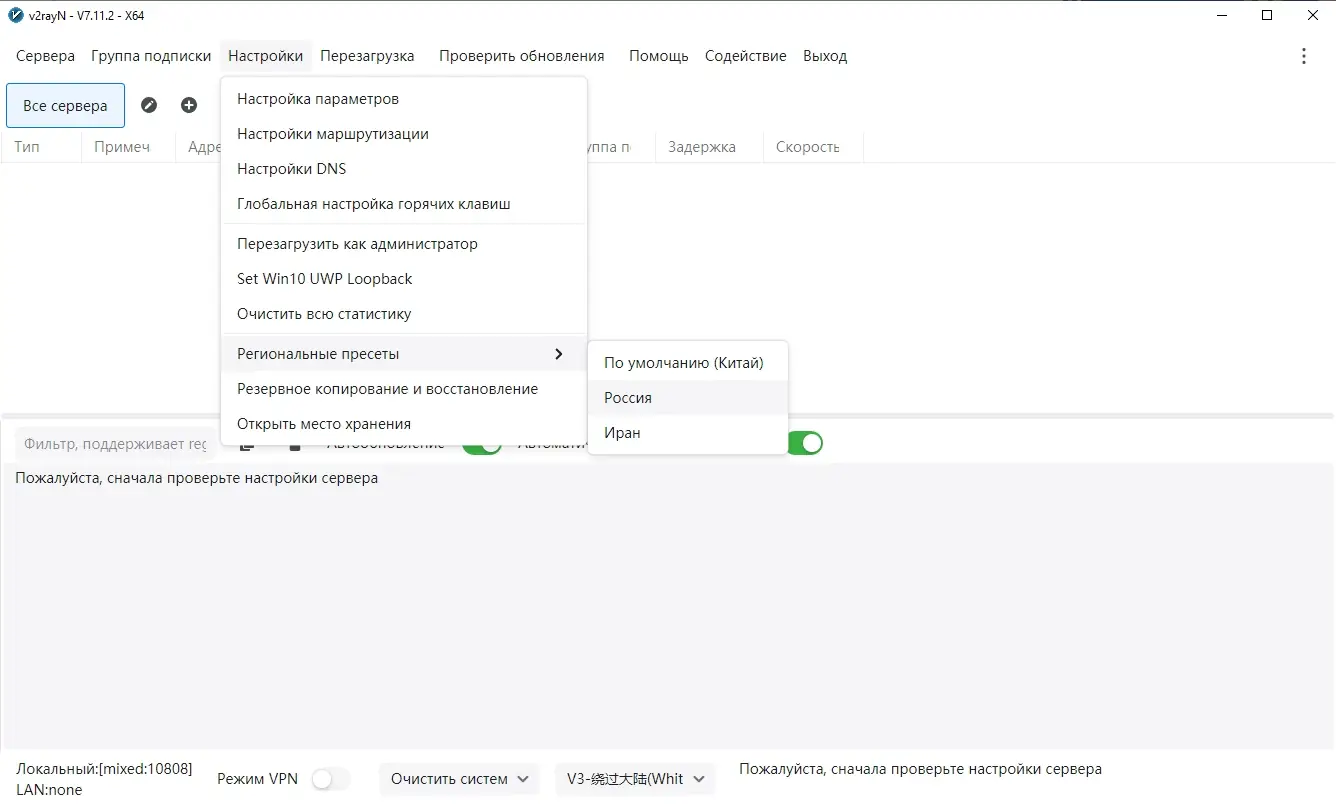Open the Очистить систем dropdown
Viewport: 1336px width, 806px height.
coord(459,778)
